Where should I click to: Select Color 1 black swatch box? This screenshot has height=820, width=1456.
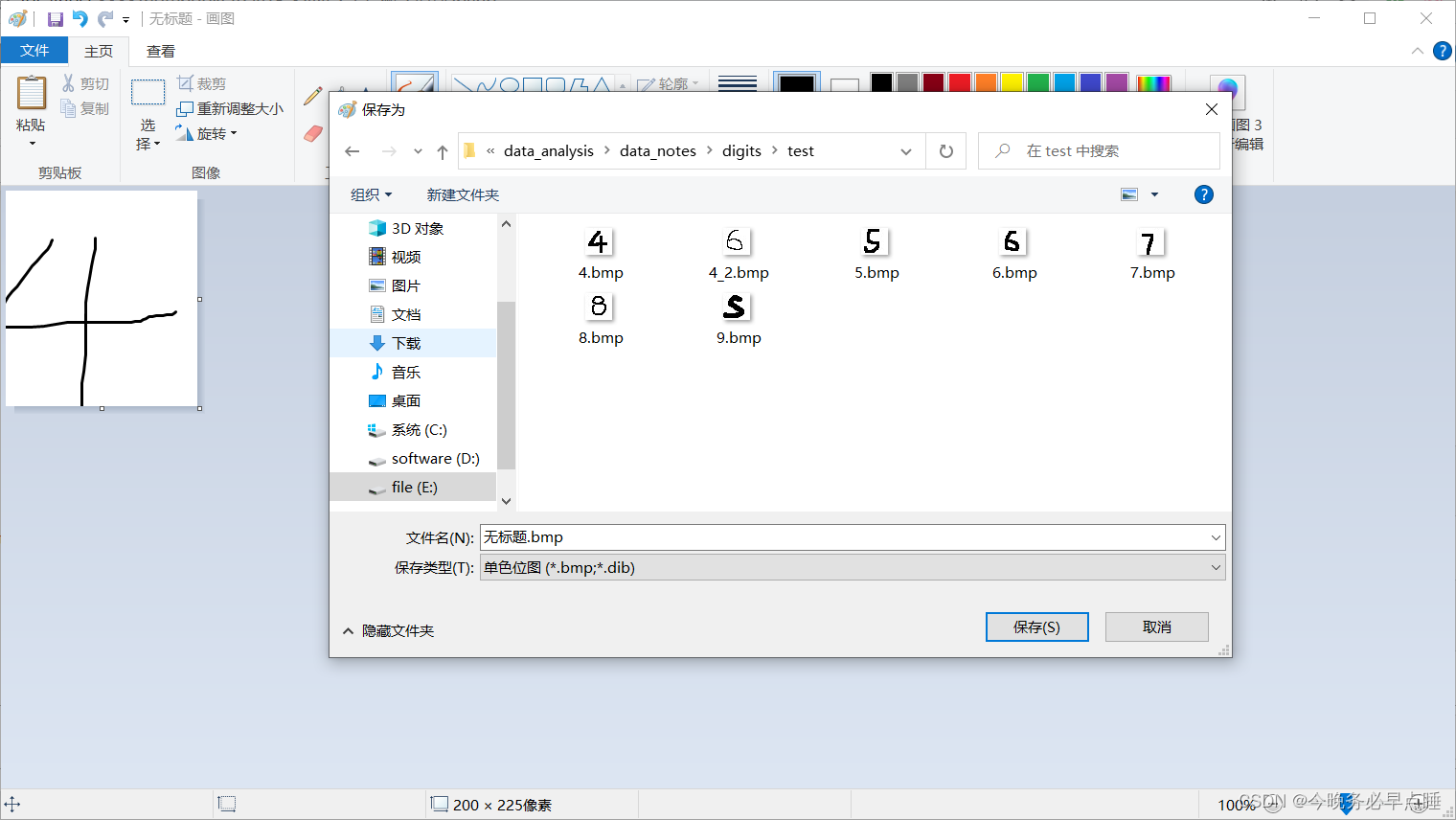coord(797,83)
